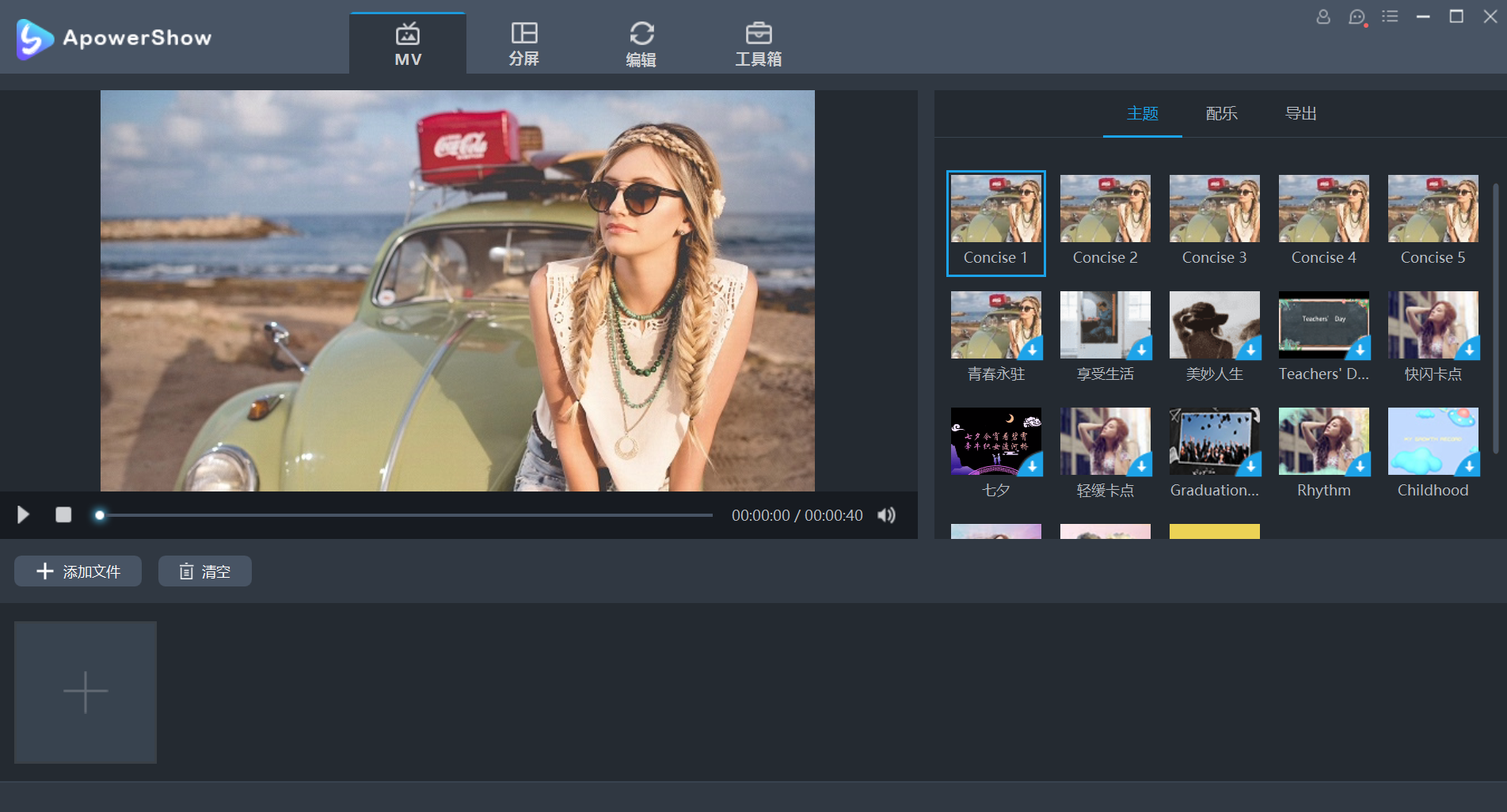
Task: Click the empty plus placeholder to add media
Action: coord(86,692)
